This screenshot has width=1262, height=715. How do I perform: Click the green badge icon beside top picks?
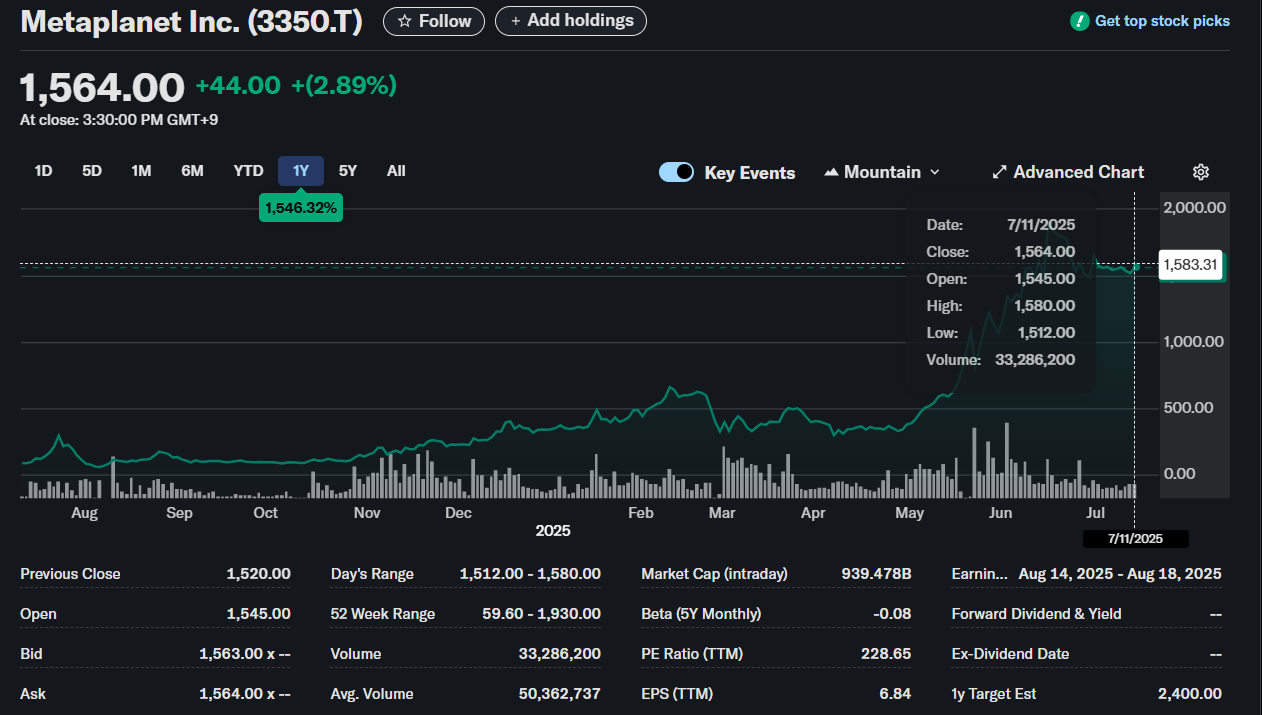[x=1079, y=21]
